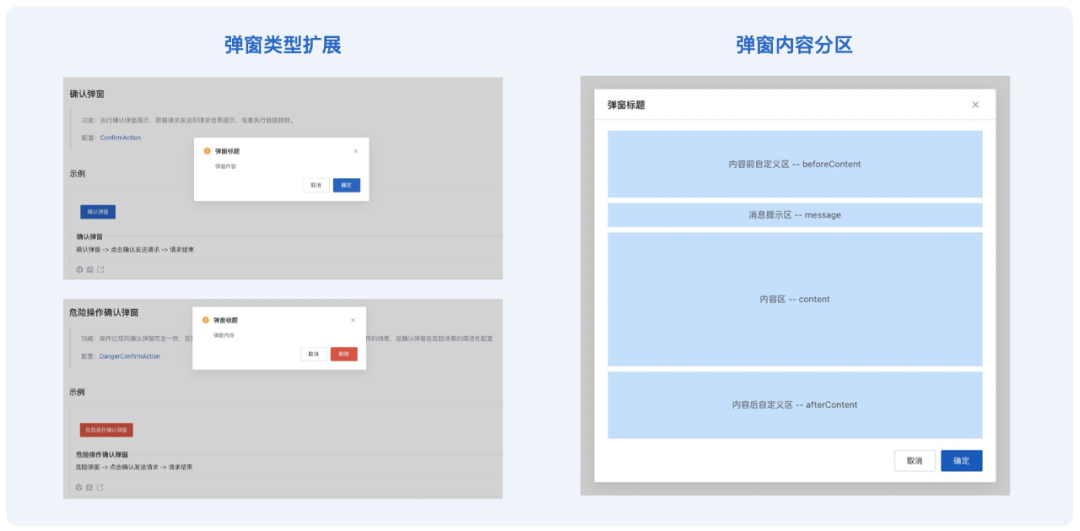The width and height of the screenshot is (1080, 531).
Task: Click the red 删除 button in the danger popup
Action: 344,354
